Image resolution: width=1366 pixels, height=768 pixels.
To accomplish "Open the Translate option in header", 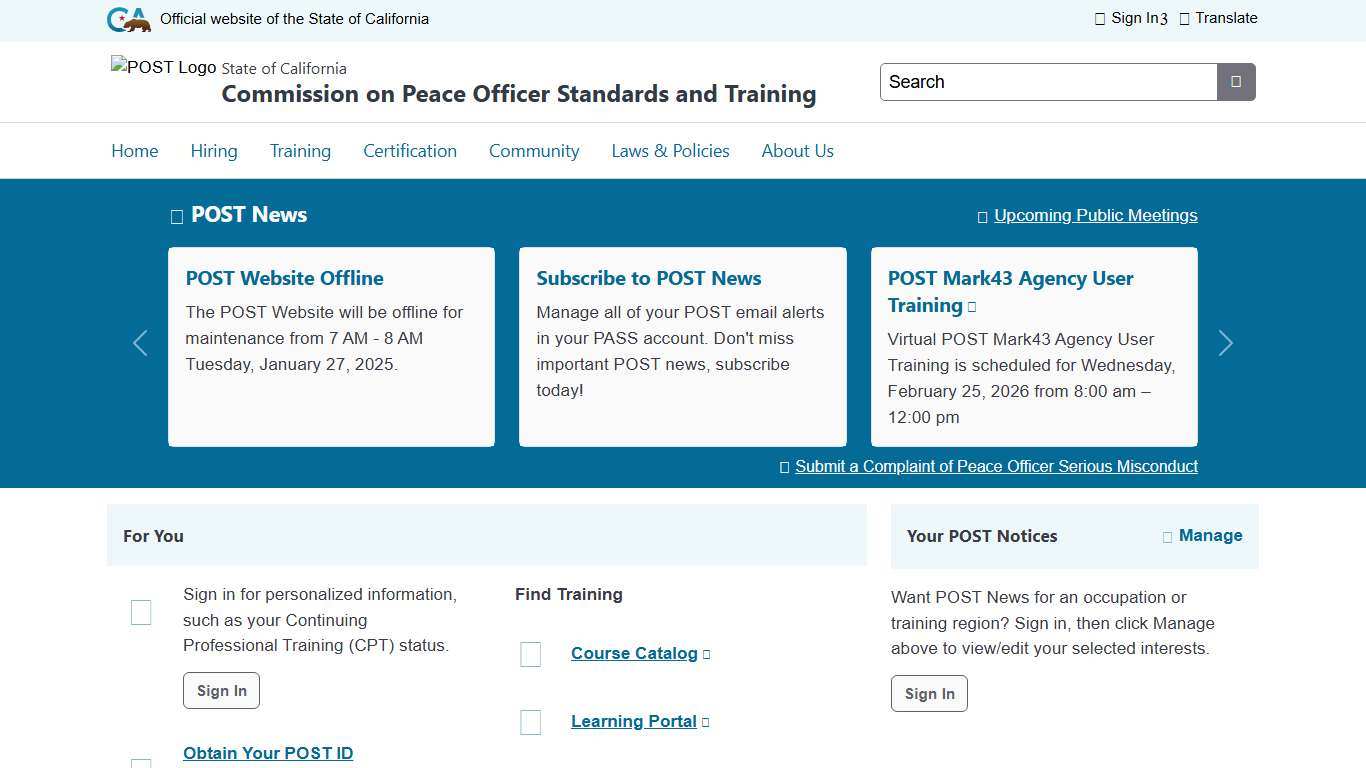I will click(x=1218, y=18).
